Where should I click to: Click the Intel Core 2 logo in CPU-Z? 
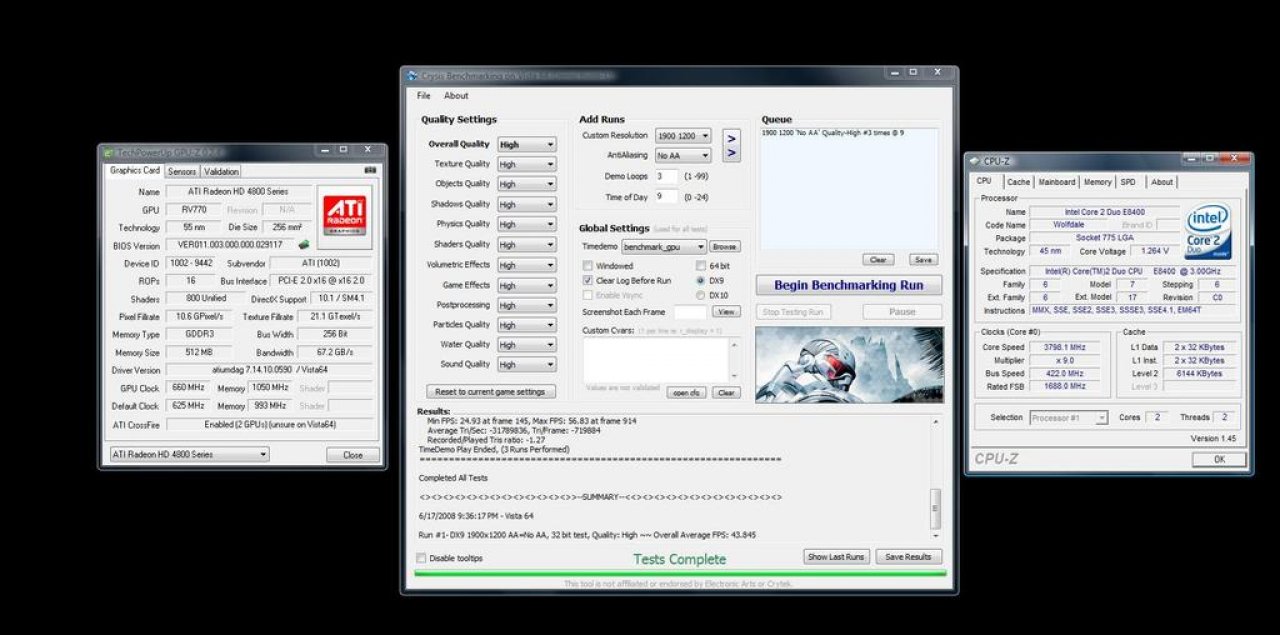point(1208,231)
